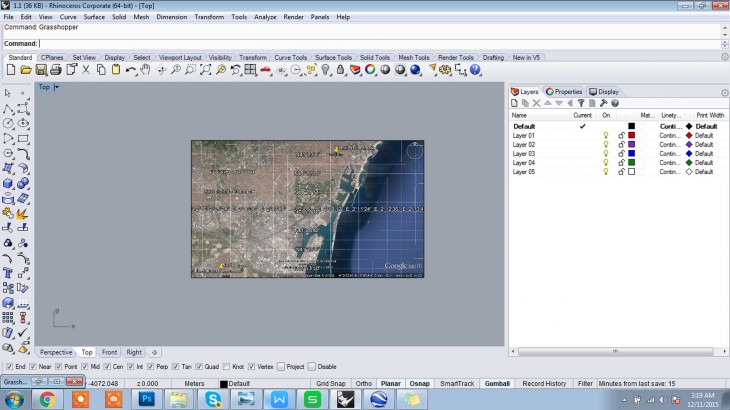Click the Undo arrow icon

(130, 70)
